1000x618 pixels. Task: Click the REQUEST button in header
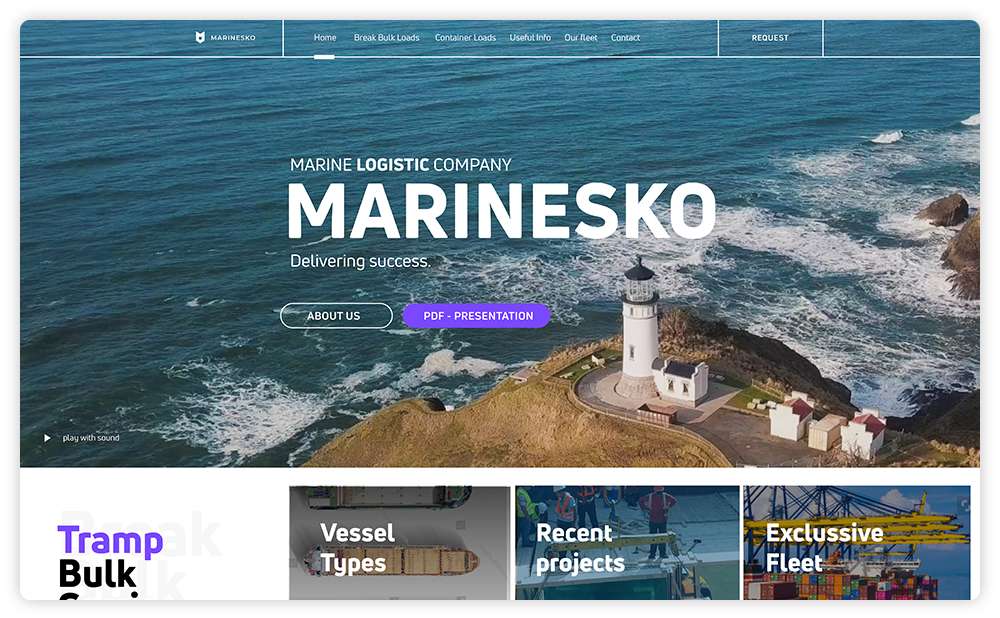(x=770, y=38)
